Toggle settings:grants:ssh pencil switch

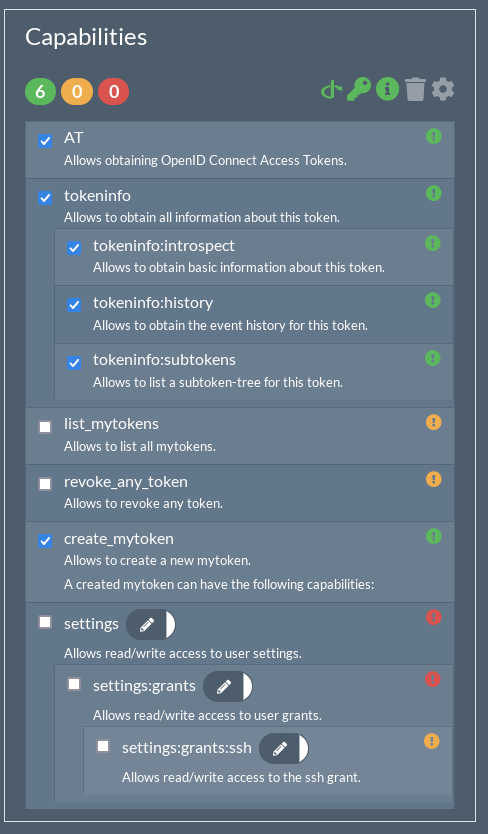click(x=284, y=749)
